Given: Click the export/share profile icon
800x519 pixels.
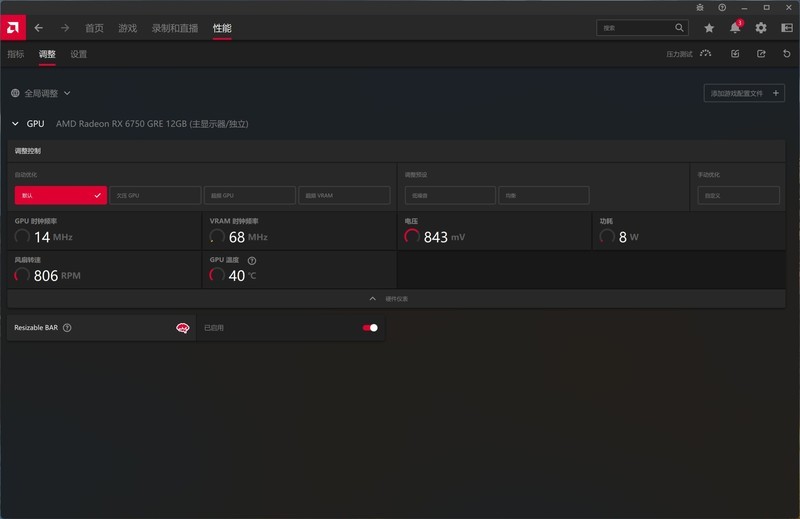Looking at the screenshot, I should (761, 54).
